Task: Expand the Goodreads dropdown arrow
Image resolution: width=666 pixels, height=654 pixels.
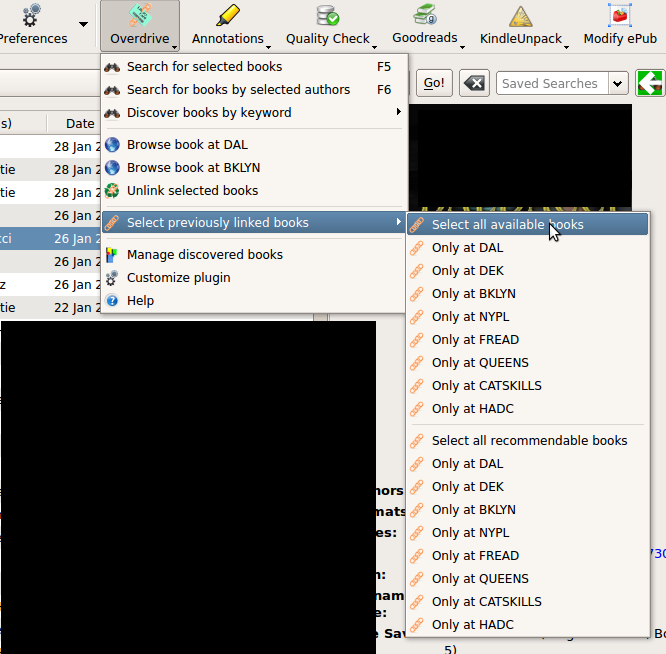Action: pos(462,47)
